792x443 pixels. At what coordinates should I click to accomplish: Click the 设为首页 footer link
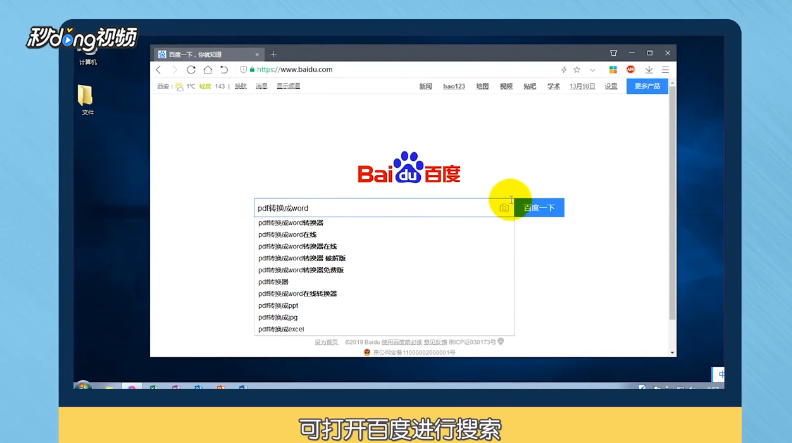(326, 342)
